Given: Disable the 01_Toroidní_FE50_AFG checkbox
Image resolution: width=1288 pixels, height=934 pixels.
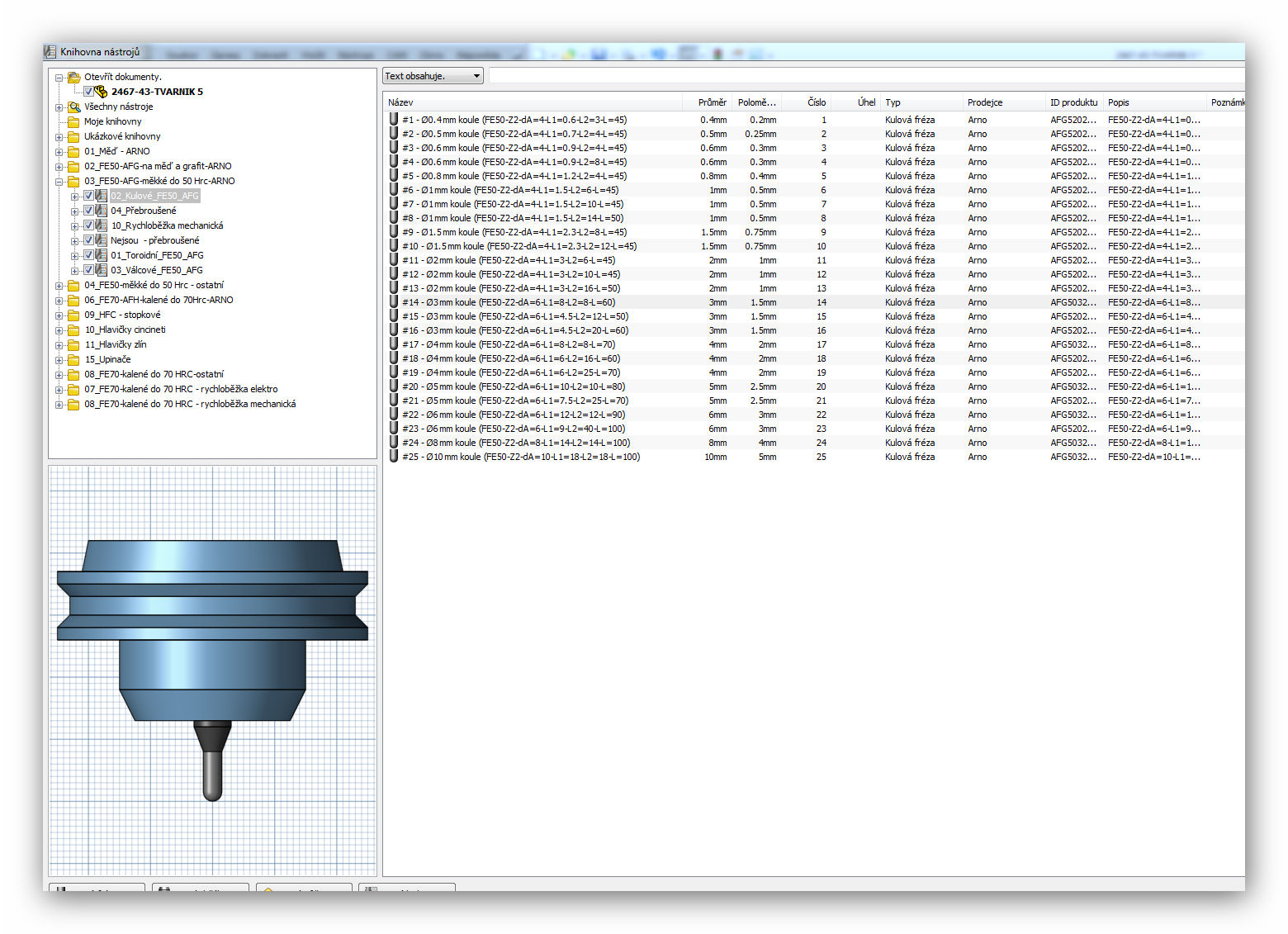Looking at the screenshot, I should 88,255.
